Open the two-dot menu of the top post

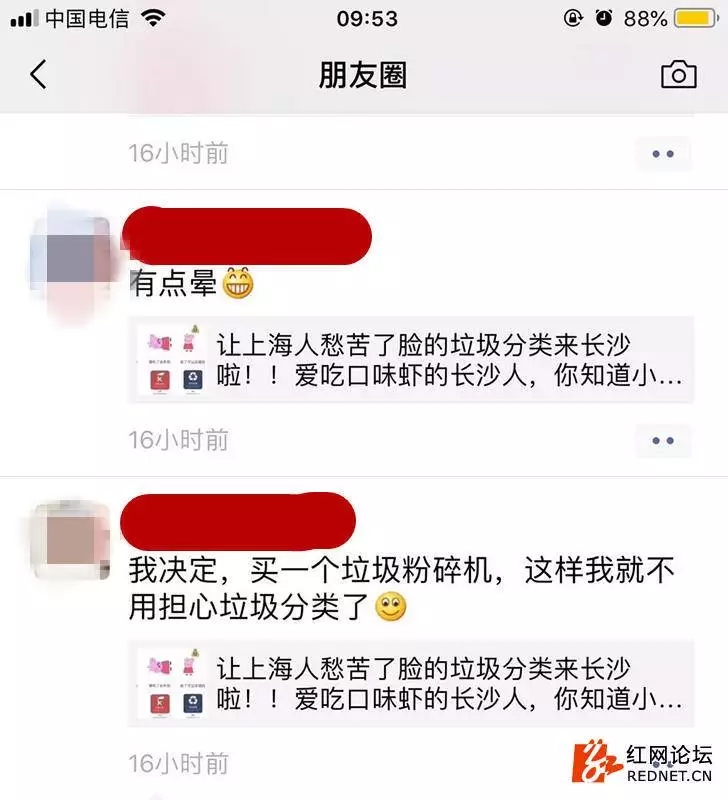(663, 154)
